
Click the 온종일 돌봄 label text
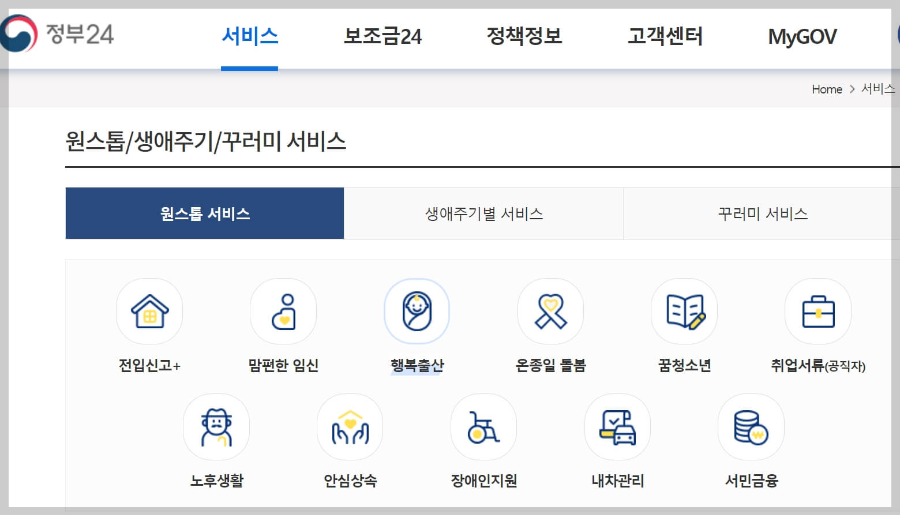pyautogui.click(x=550, y=365)
